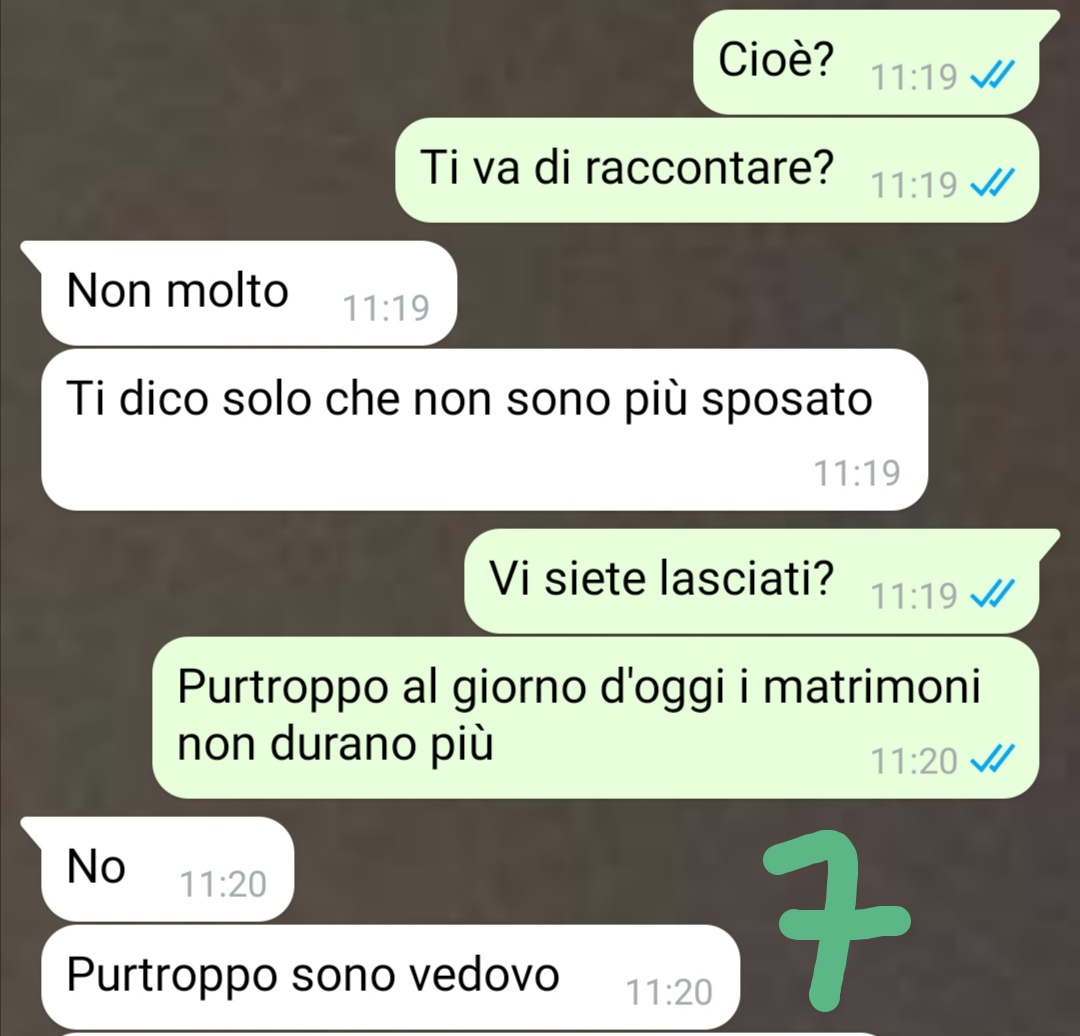Tap the 11:19 timestamp next to 'Non molto'

point(386,308)
